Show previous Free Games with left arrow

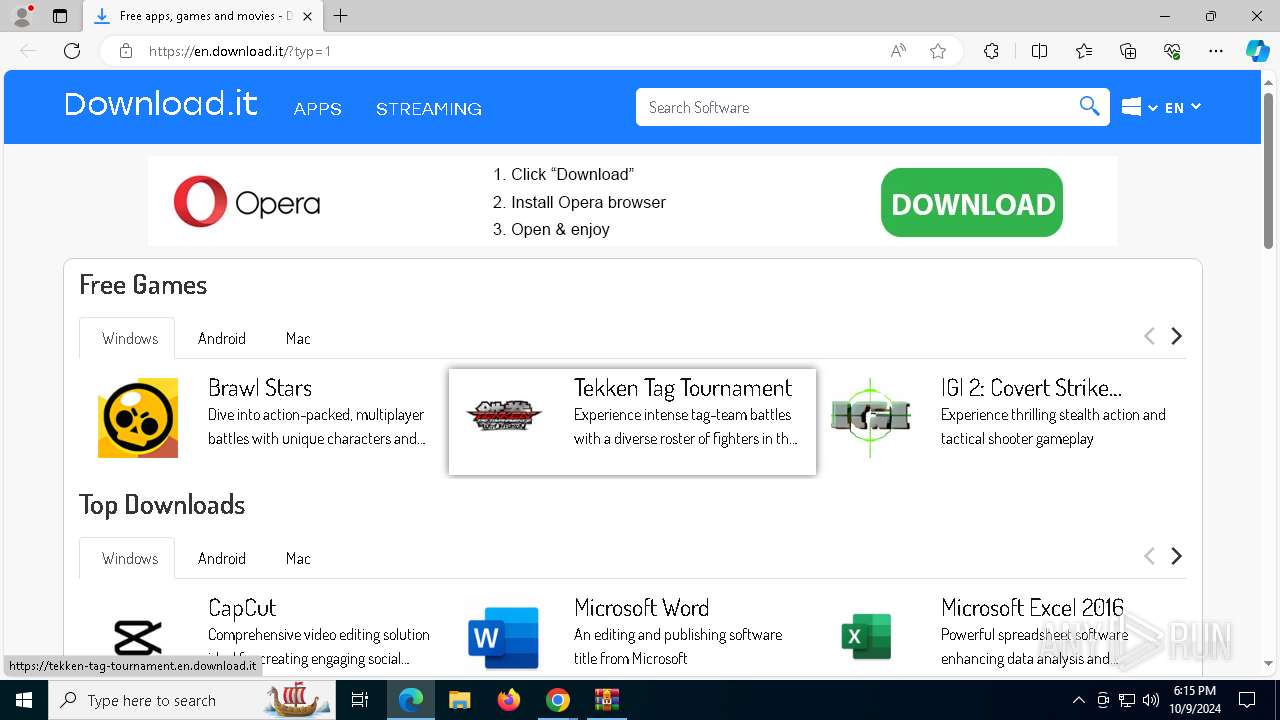pyautogui.click(x=1149, y=336)
